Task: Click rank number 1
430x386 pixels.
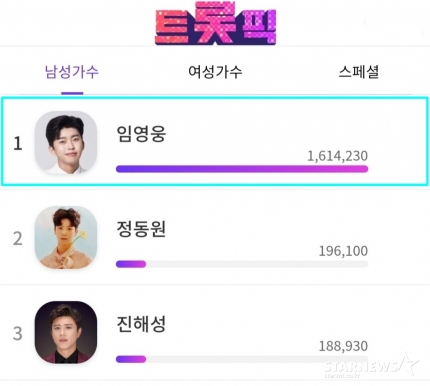Action: click(18, 144)
